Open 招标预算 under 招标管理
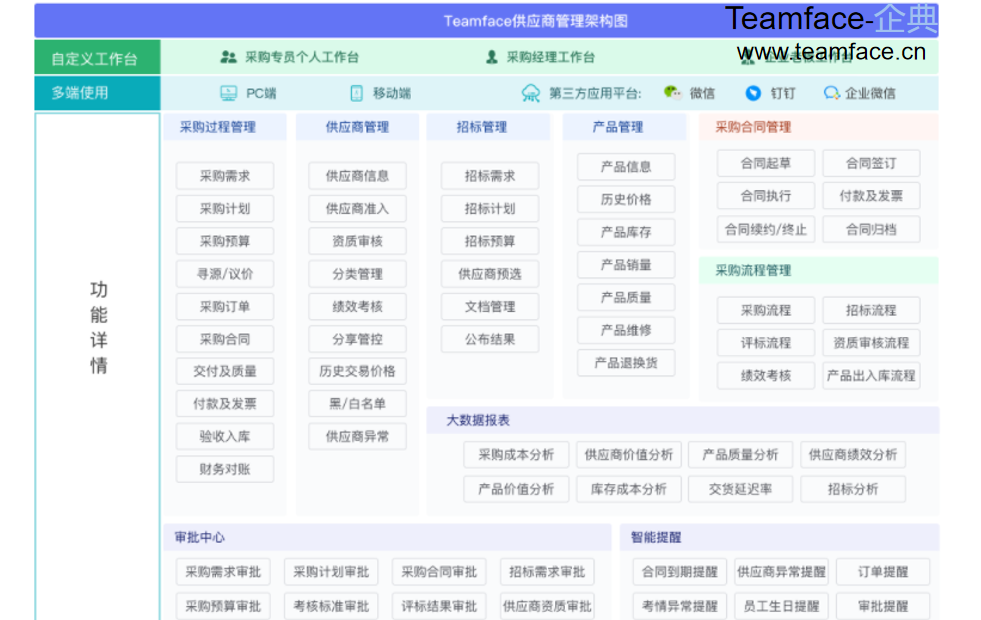The image size is (981, 620). point(490,241)
